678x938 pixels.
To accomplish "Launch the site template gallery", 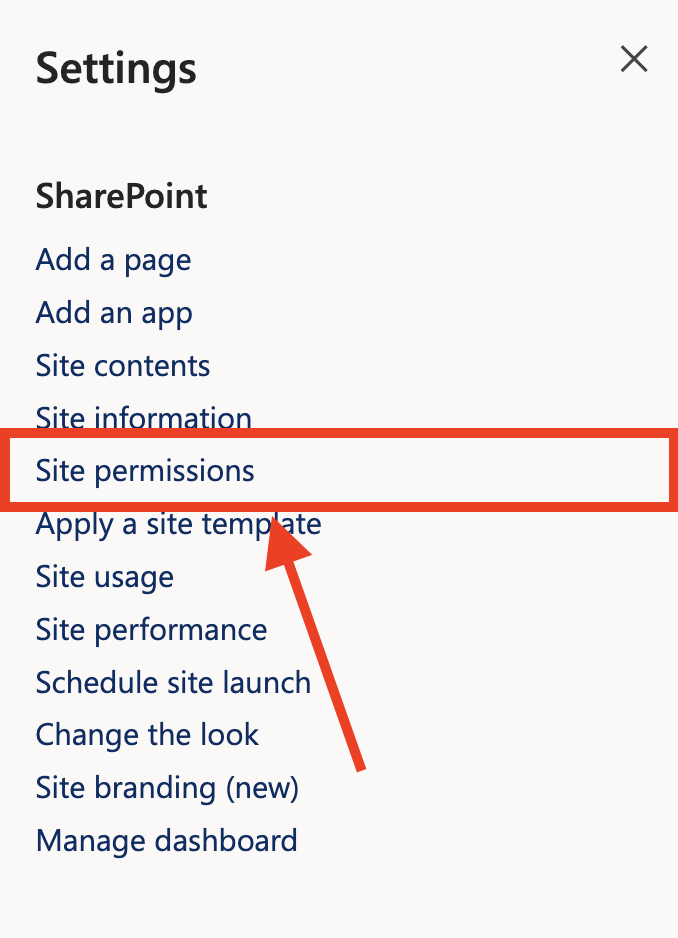I will (x=178, y=523).
